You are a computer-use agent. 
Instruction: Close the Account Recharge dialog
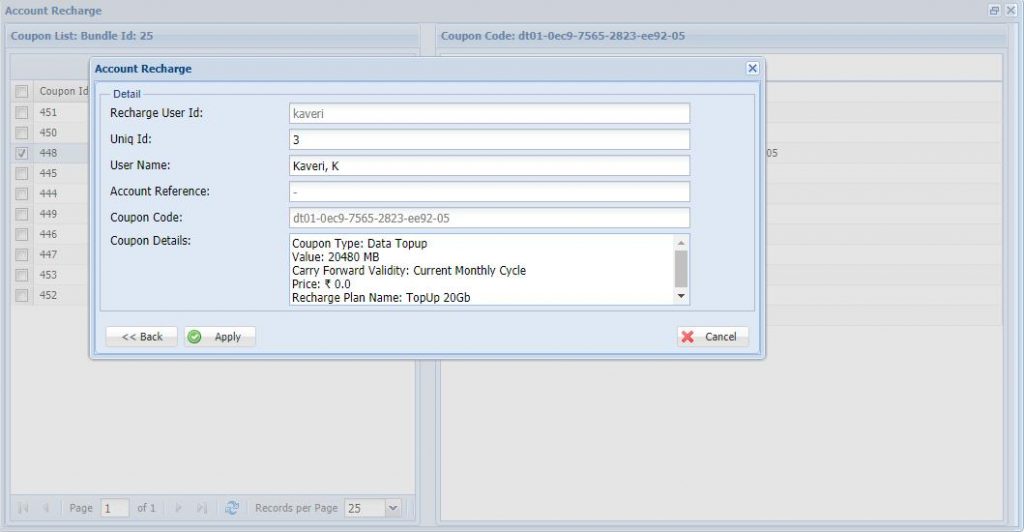tap(752, 69)
